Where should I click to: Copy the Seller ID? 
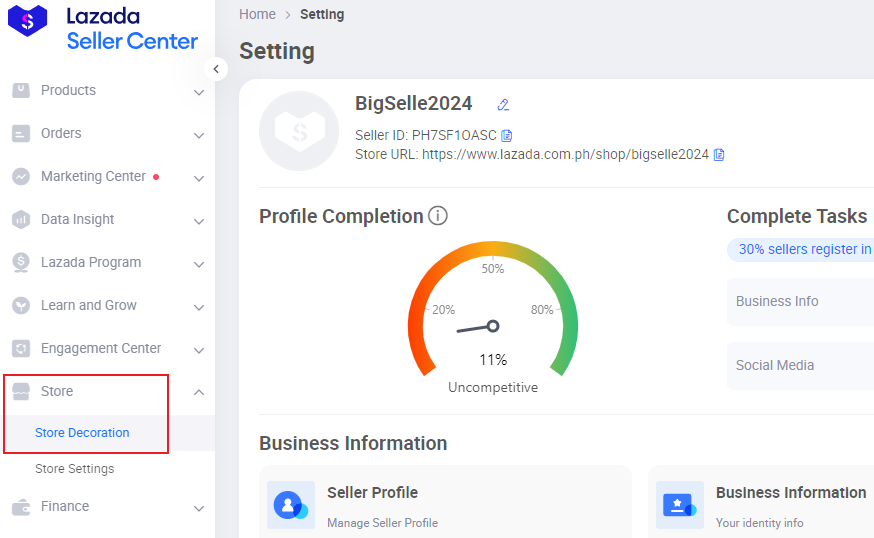pyautogui.click(x=507, y=135)
